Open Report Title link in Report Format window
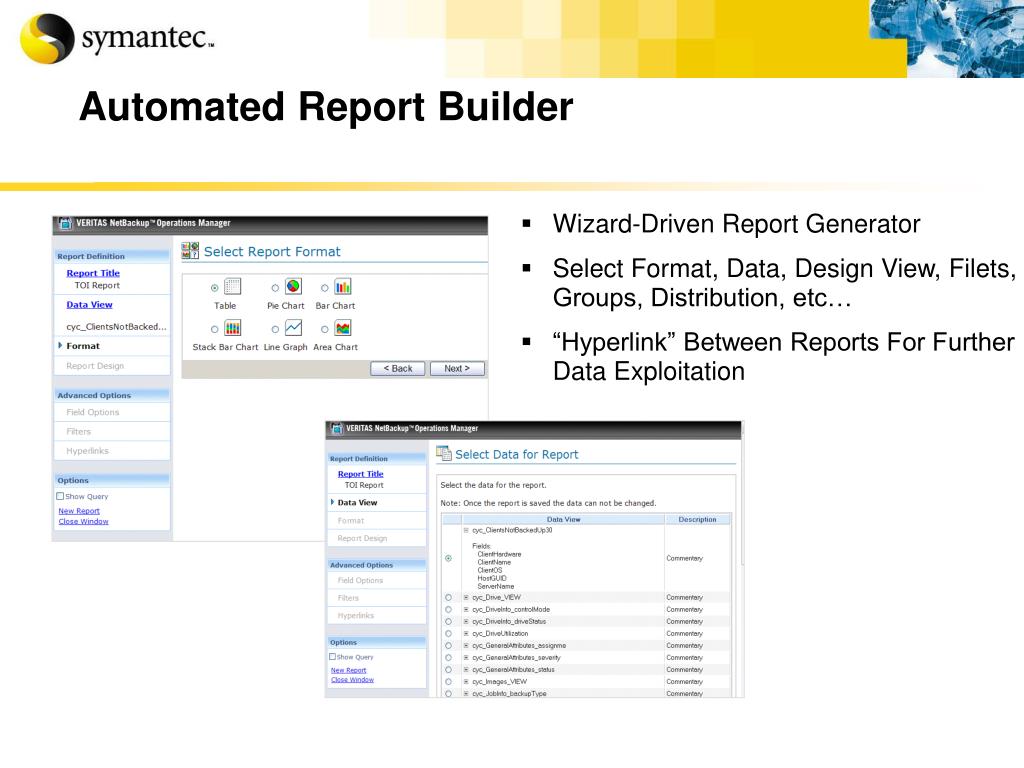 (93, 273)
